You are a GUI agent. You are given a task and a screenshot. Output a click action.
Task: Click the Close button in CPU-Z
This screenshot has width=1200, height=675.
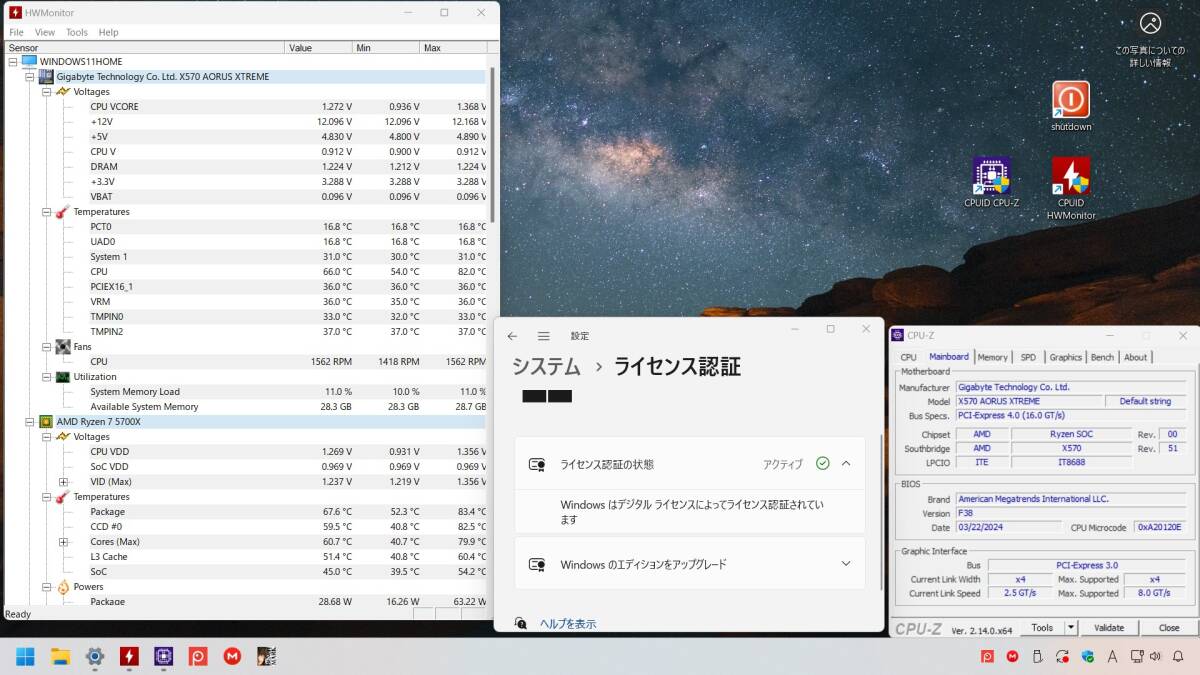1169,628
